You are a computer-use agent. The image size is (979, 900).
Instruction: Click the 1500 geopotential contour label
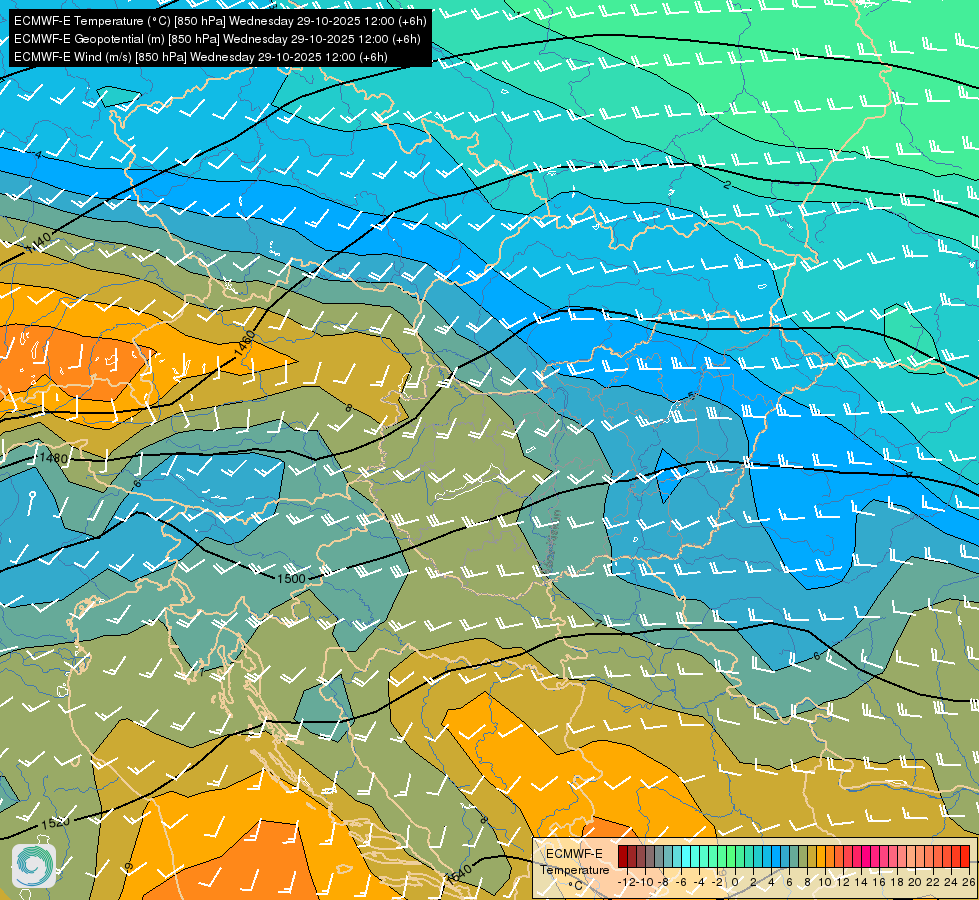291,578
